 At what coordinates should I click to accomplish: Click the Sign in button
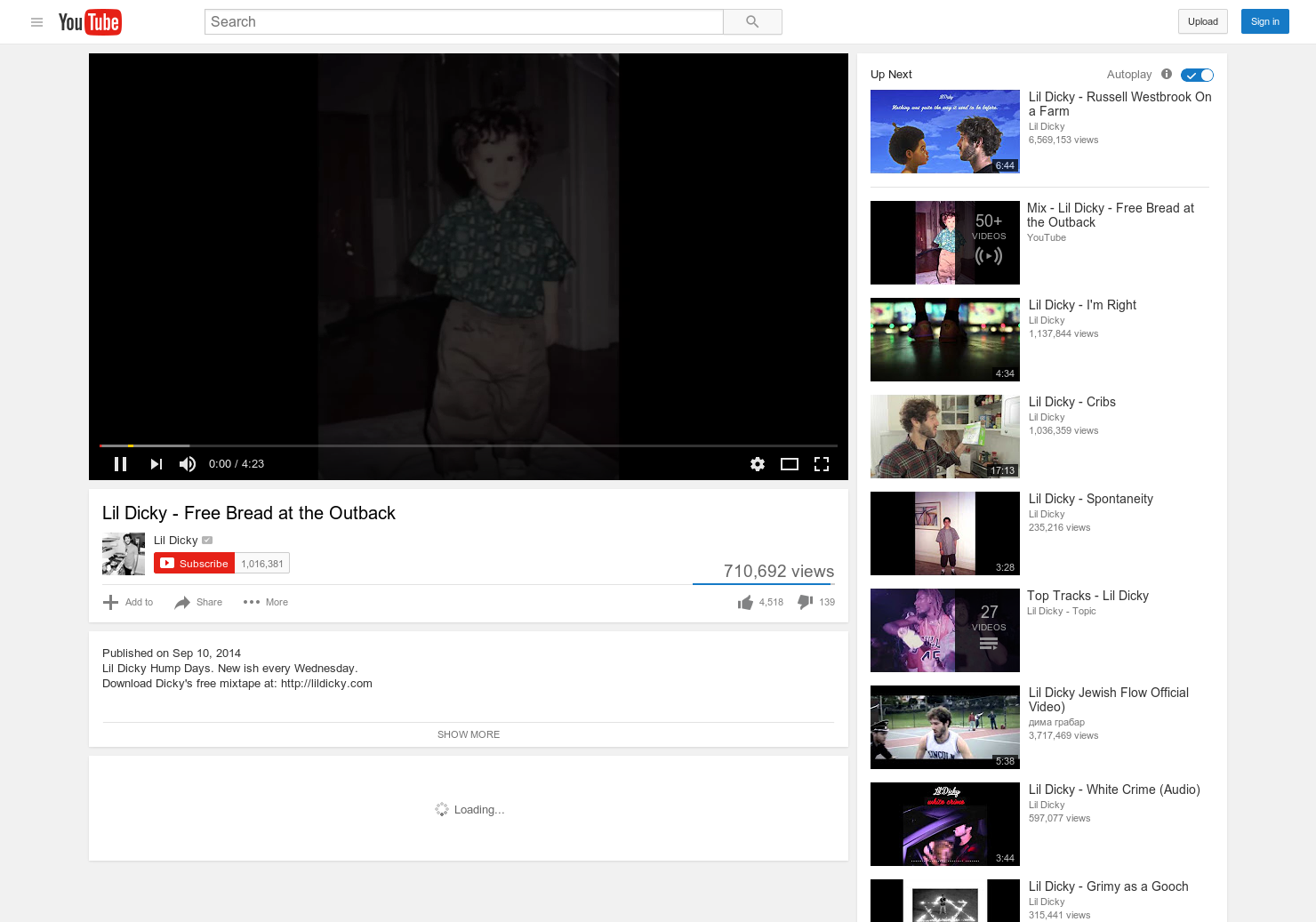(x=1265, y=22)
